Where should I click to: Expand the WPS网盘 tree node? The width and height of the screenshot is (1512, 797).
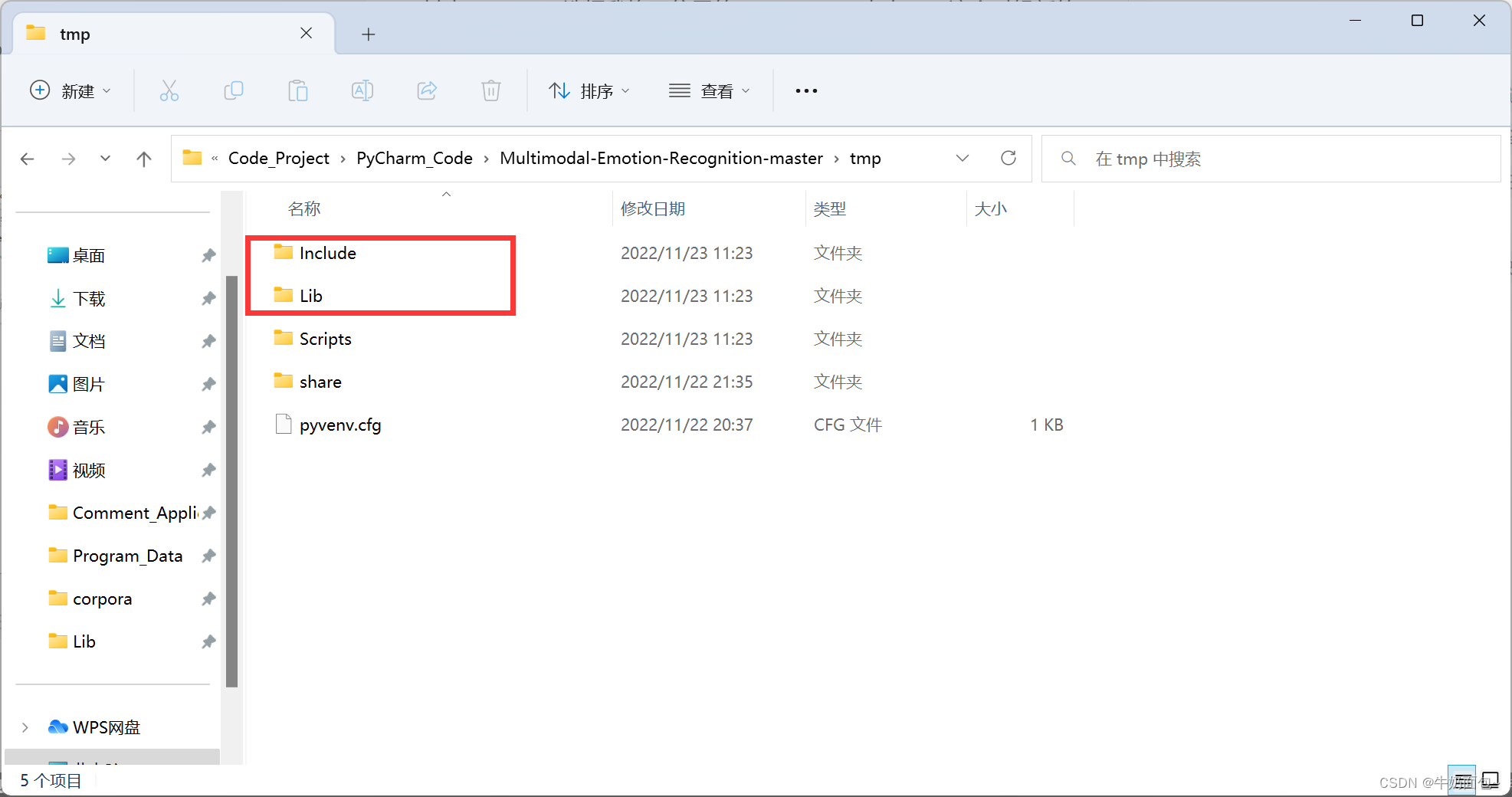25,727
